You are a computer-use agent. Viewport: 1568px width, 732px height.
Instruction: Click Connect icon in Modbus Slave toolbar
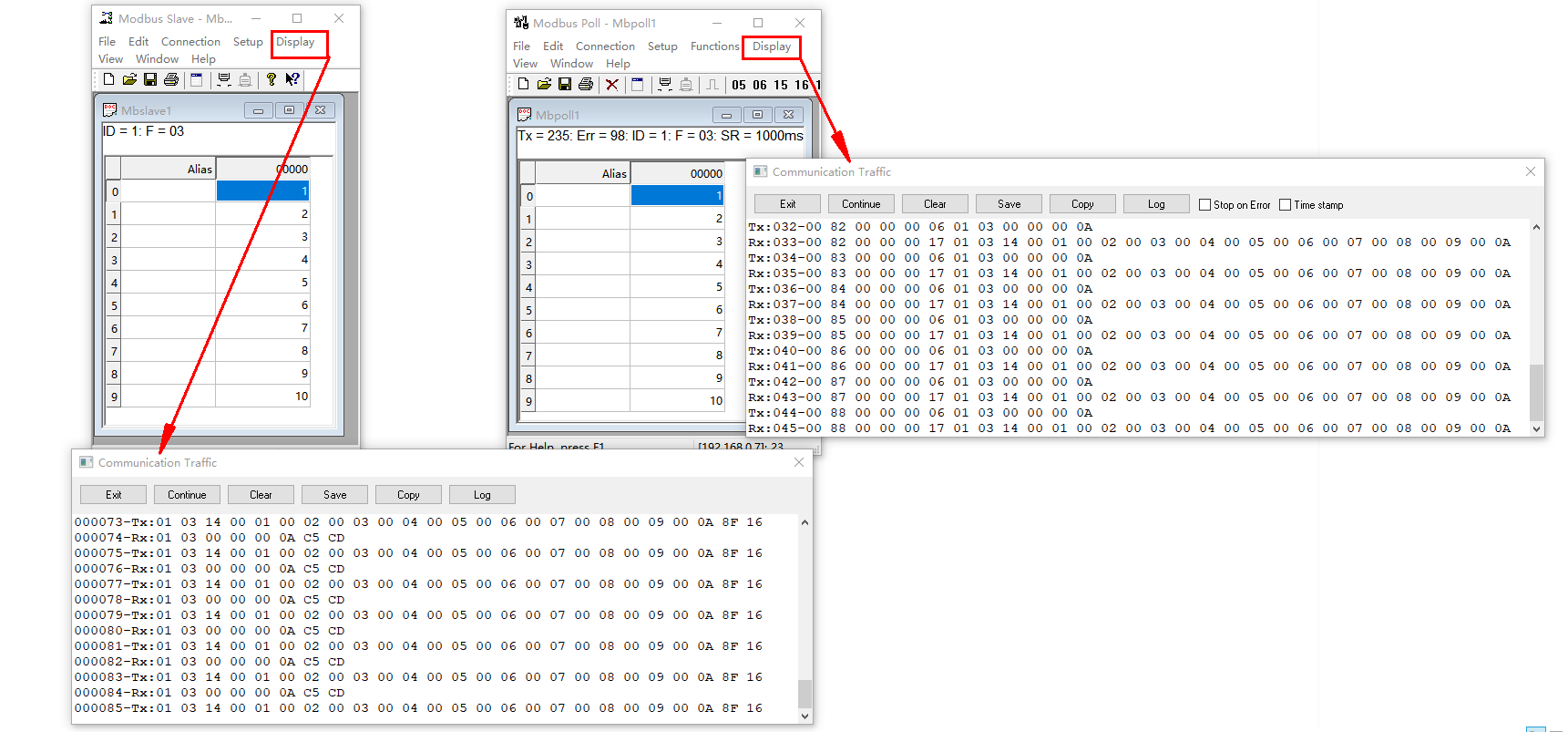point(223,80)
